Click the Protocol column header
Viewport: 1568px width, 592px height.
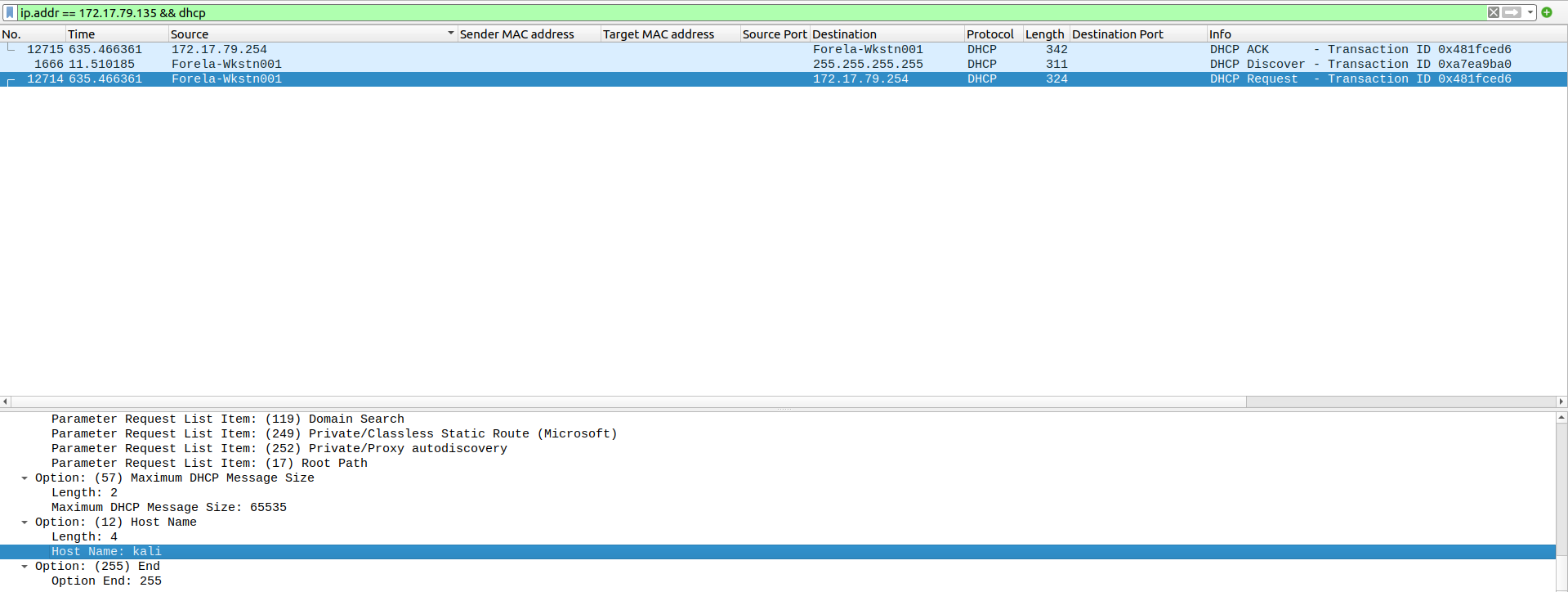point(989,34)
